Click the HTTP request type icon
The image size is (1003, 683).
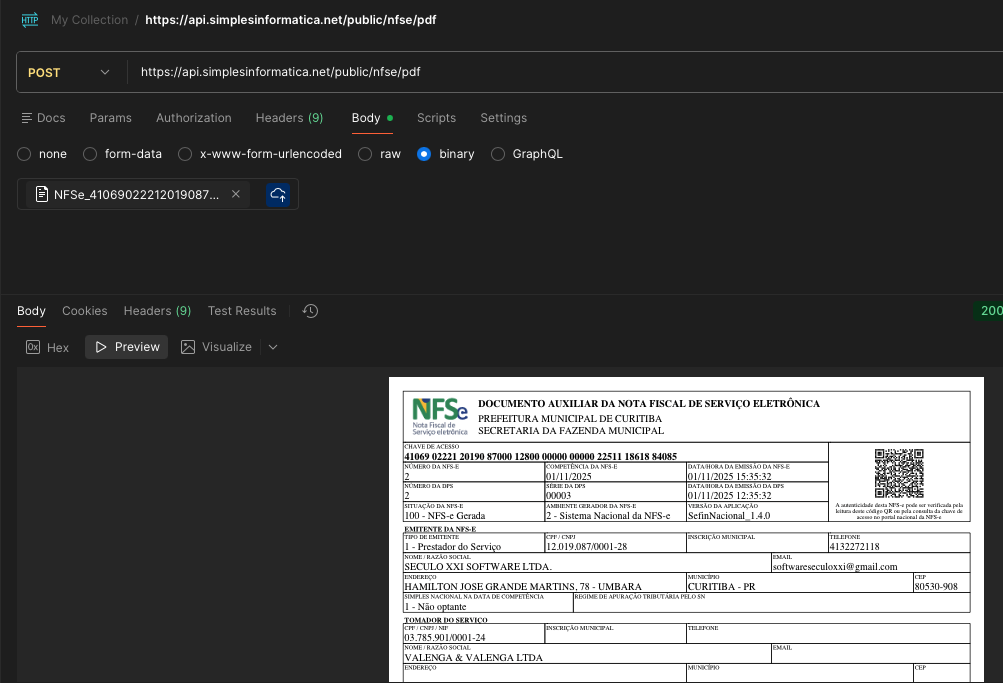coord(29,20)
